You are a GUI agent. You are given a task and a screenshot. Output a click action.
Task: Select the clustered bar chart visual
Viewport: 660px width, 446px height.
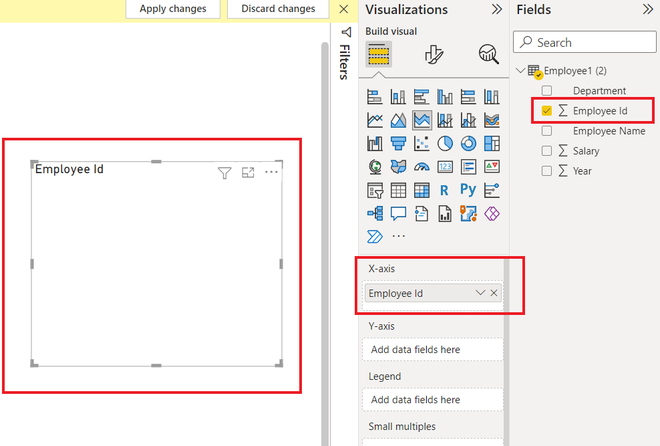tap(421, 97)
